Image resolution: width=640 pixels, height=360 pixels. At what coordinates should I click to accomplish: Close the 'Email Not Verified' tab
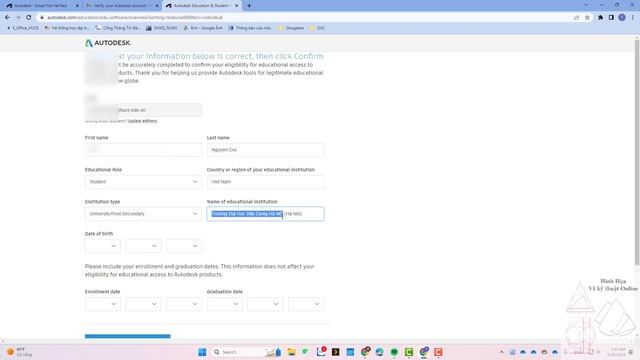77,6
